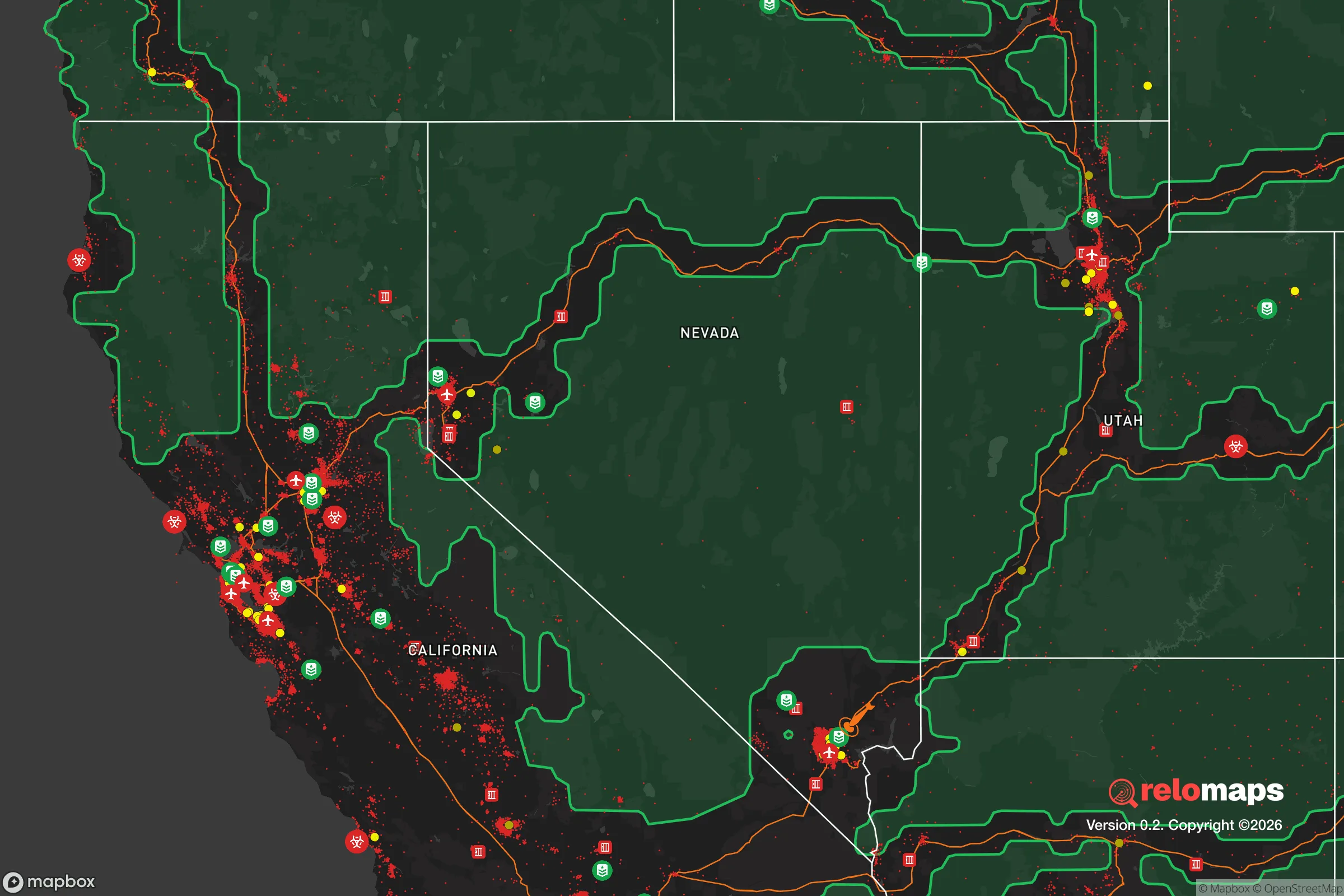Click the yellow dot in southern Idaho
1344x896 pixels.
(x=1147, y=86)
